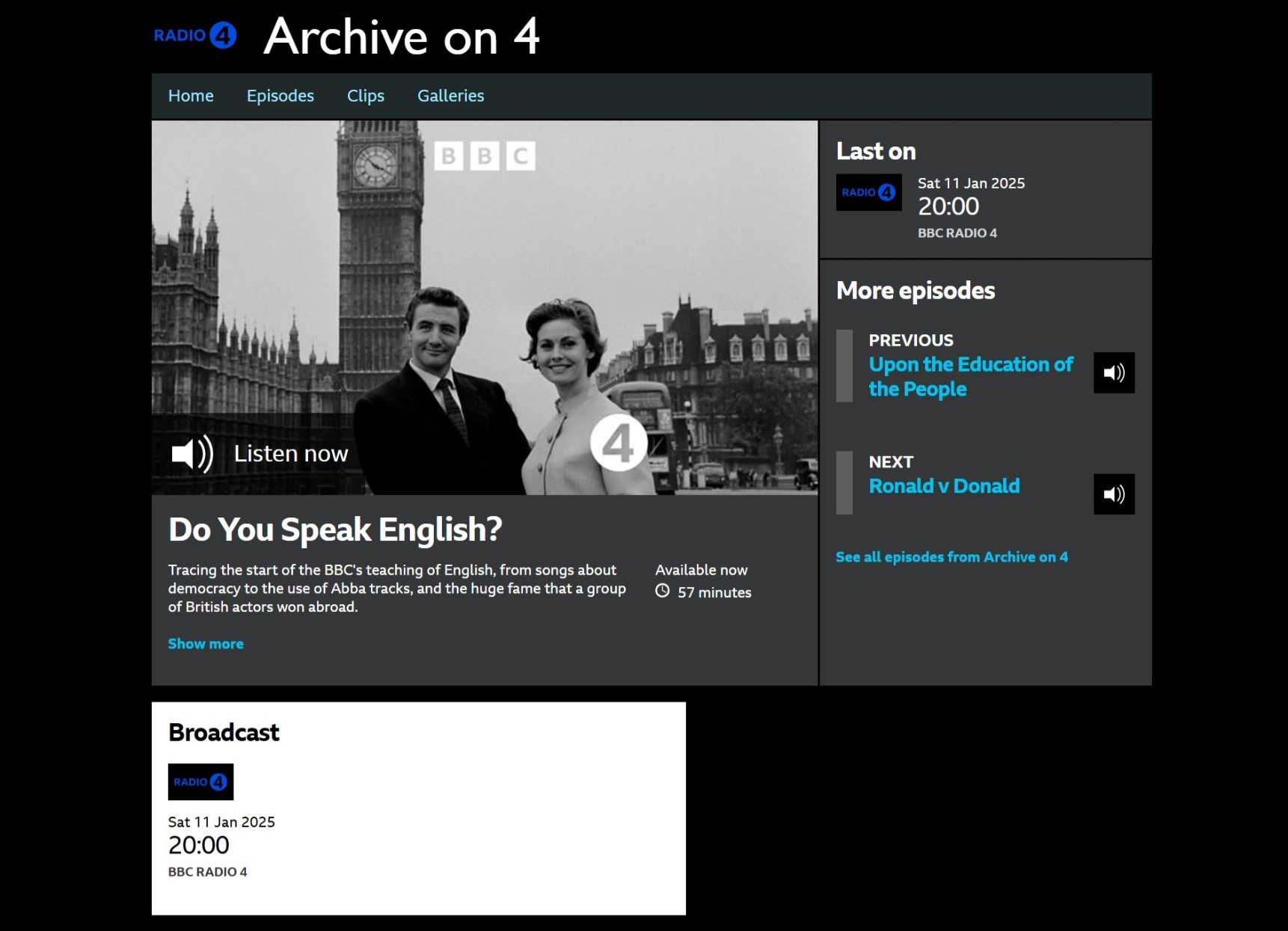Click the Radio 4 logo in header
The image size is (1288, 931).
point(195,35)
